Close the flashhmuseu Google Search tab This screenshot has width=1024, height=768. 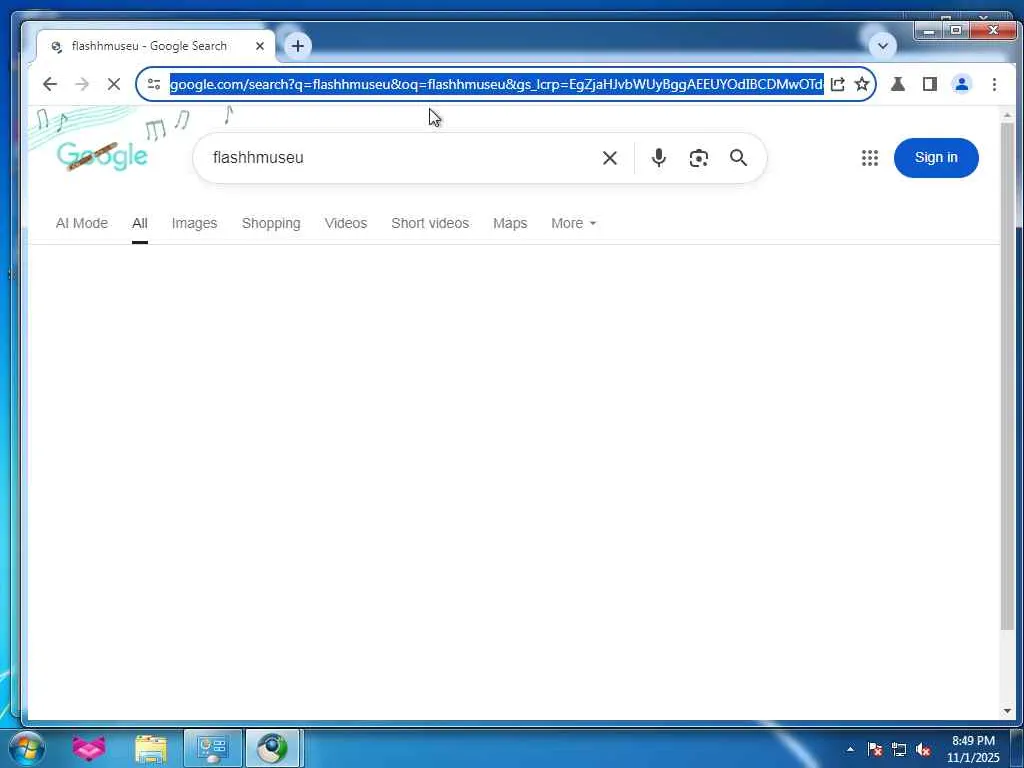tap(260, 46)
